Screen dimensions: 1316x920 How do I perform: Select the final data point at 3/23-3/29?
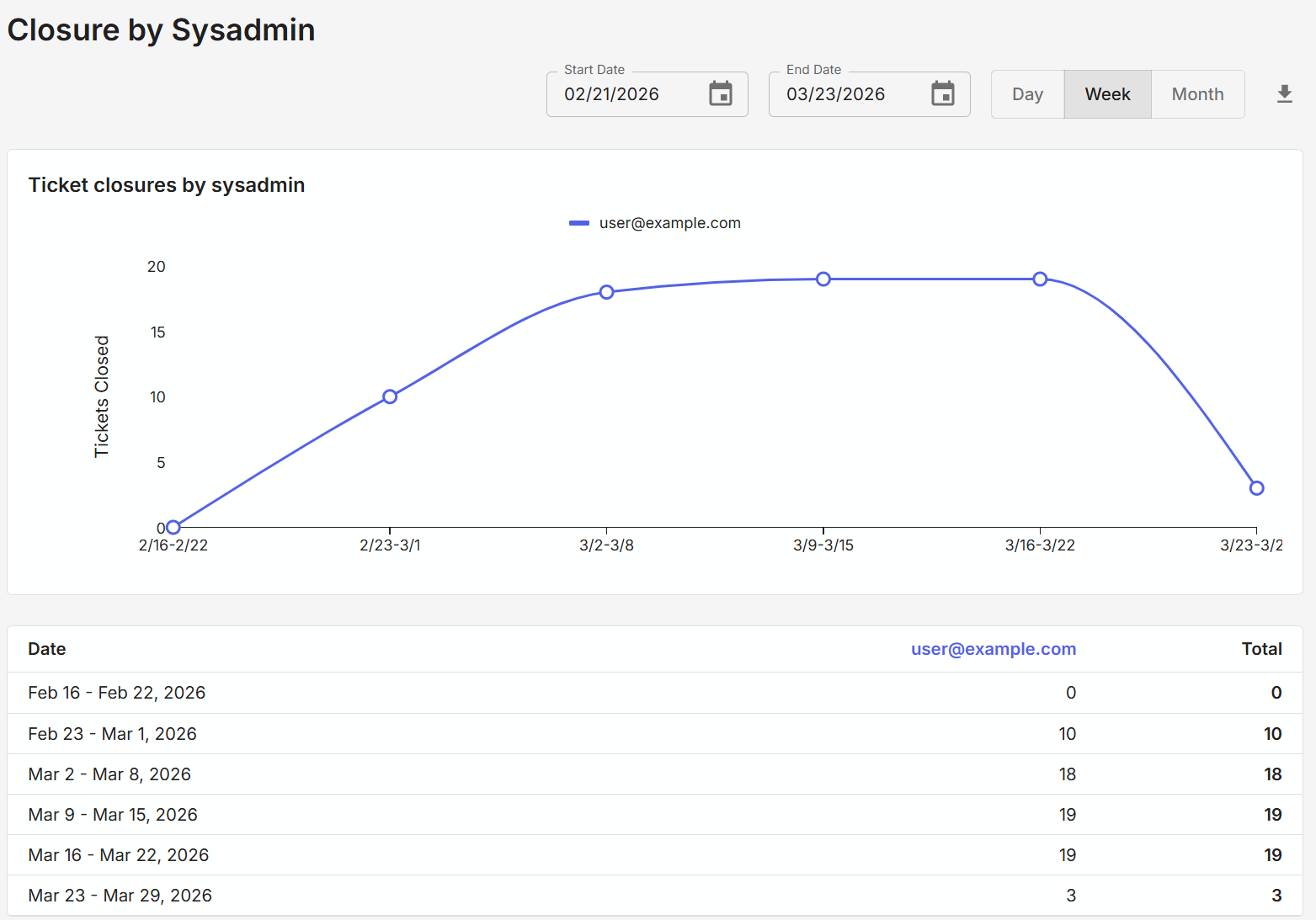pos(1256,487)
